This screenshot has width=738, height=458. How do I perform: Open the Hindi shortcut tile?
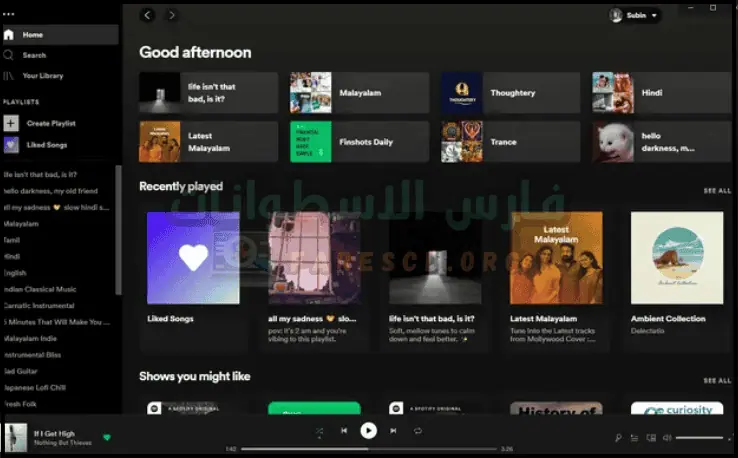pos(662,93)
